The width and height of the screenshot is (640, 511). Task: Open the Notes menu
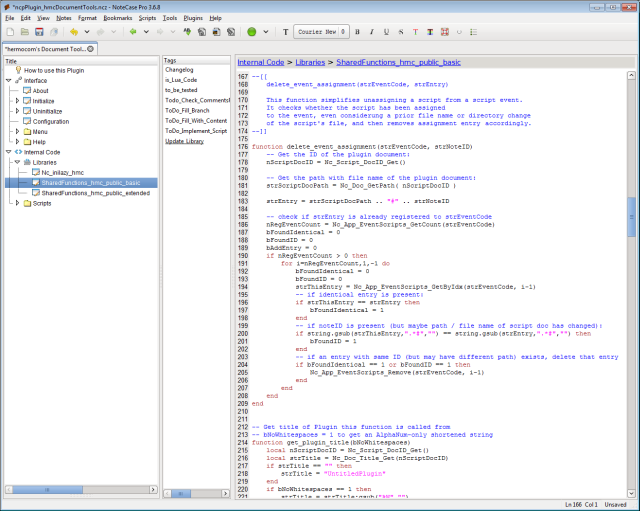[x=64, y=18]
